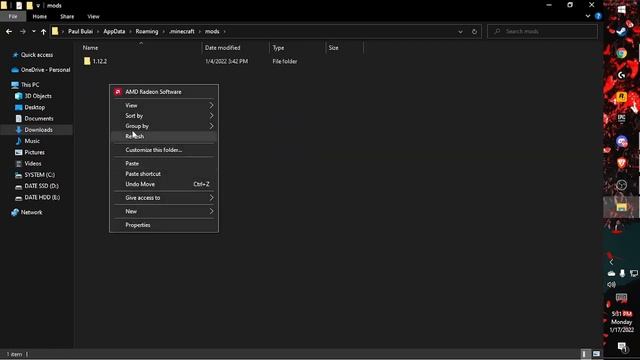Open Steam from the taskbar
Viewport: 640px width, 360px height.
click(x=621, y=31)
